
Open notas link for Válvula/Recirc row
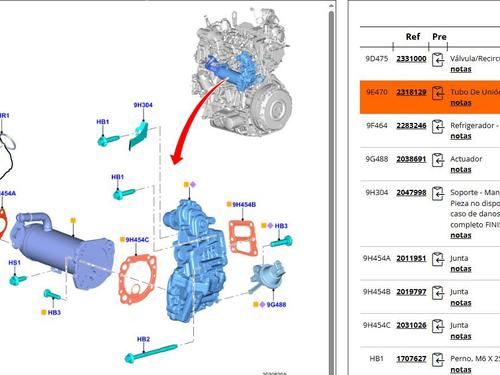coord(461,69)
